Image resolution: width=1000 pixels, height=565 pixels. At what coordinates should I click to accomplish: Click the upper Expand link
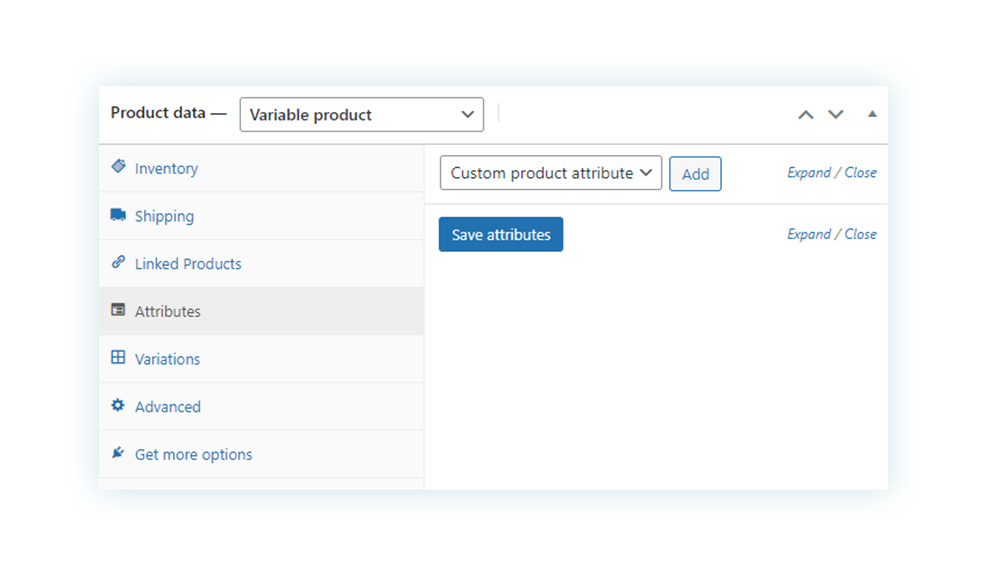click(809, 173)
